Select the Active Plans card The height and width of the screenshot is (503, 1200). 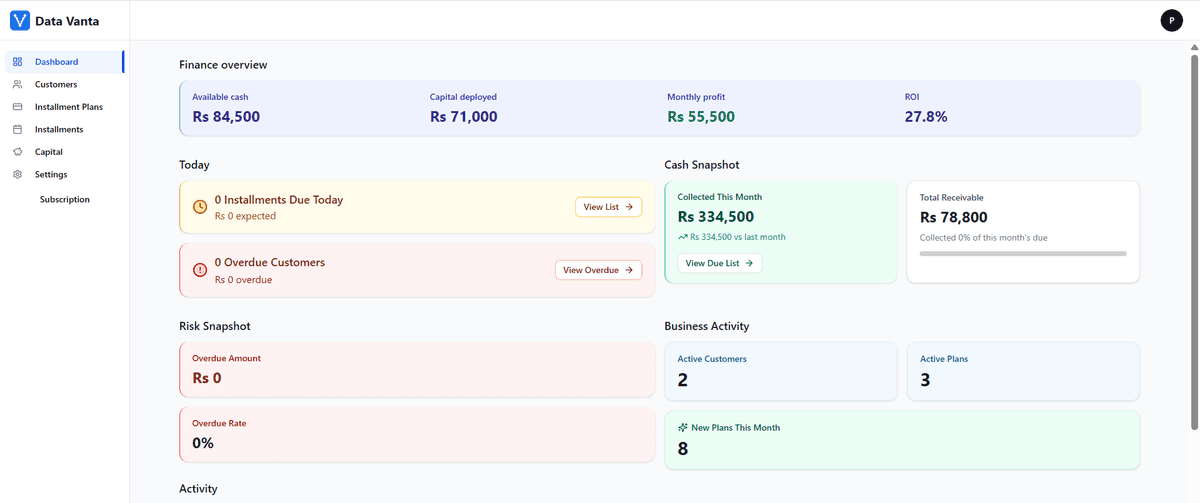pyautogui.click(x=1022, y=371)
